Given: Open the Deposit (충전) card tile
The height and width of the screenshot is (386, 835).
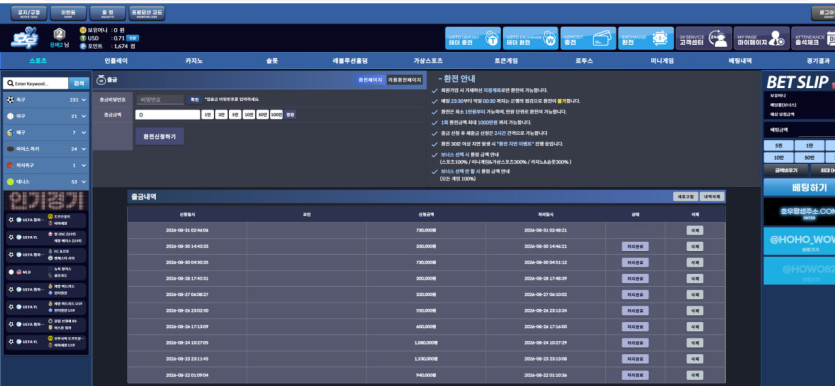Looking at the screenshot, I should click(588, 38).
